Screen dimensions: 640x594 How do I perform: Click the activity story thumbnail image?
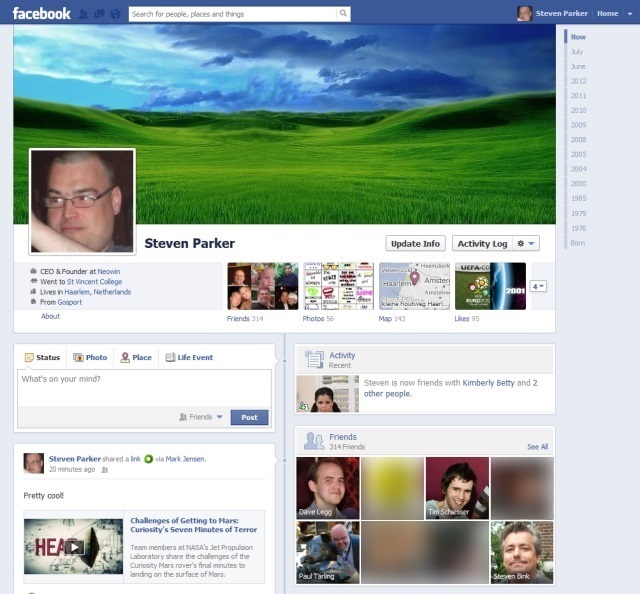pyautogui.click(x=328, y=394)
